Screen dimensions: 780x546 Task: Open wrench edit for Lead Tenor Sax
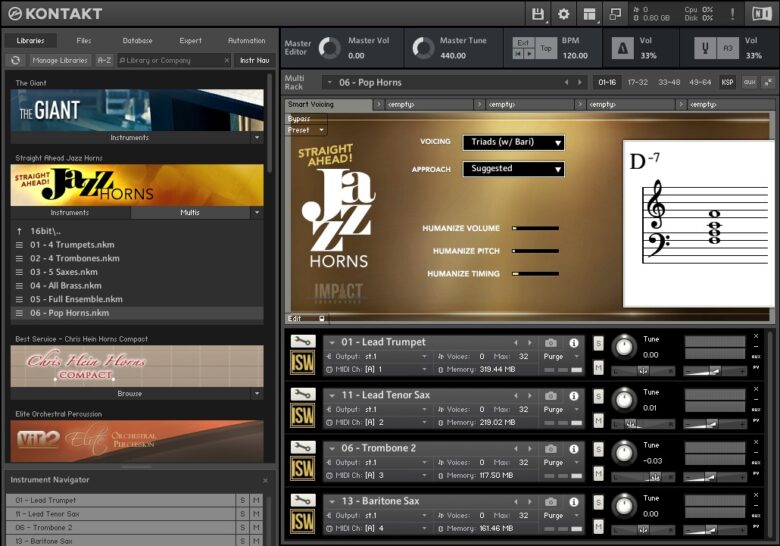[302, 394]
